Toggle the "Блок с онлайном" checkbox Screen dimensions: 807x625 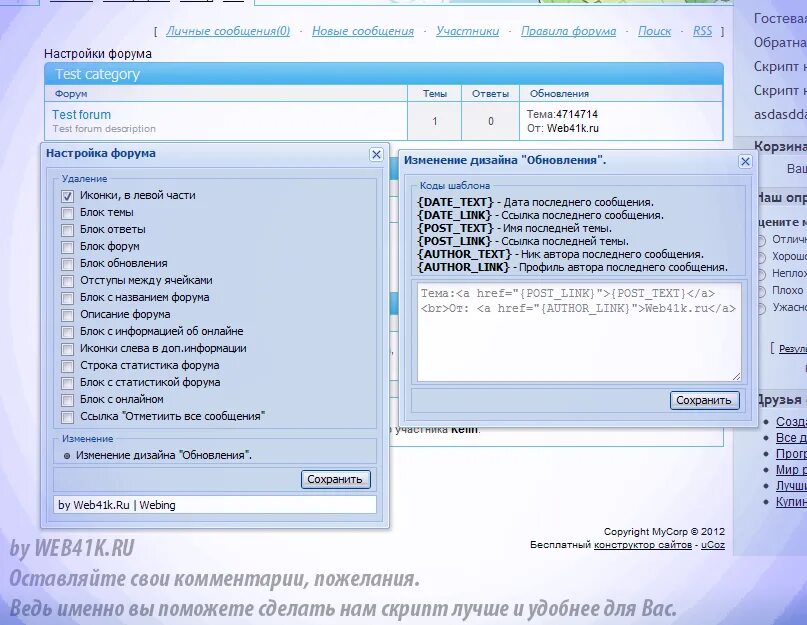(67, 400)
